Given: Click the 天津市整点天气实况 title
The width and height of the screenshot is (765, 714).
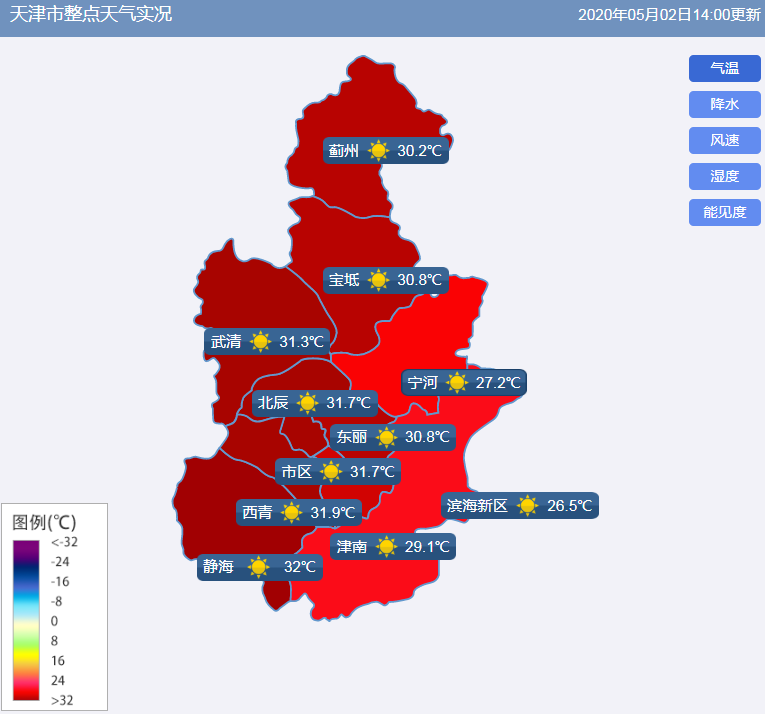Looking at the screenshot, I should point(91,15).
